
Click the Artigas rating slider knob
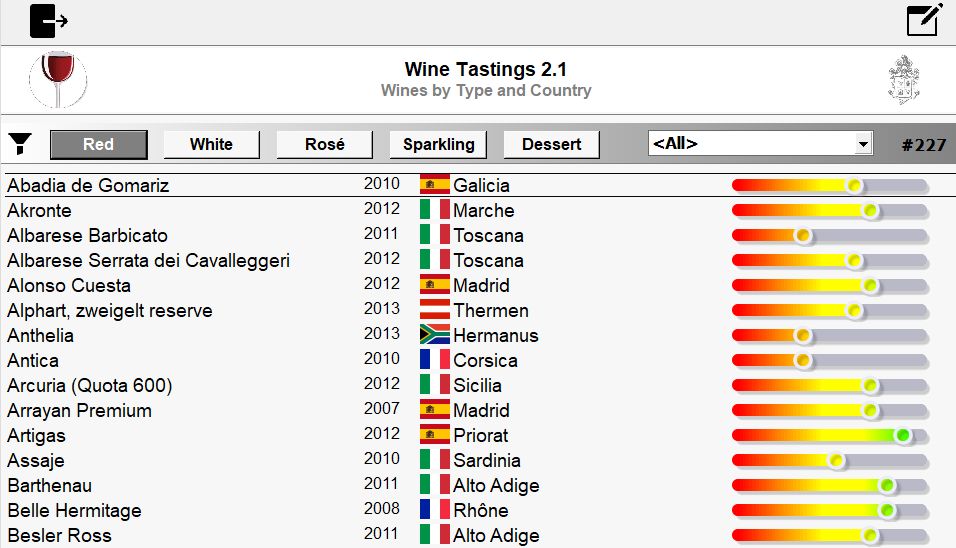(x=903, y=435)
